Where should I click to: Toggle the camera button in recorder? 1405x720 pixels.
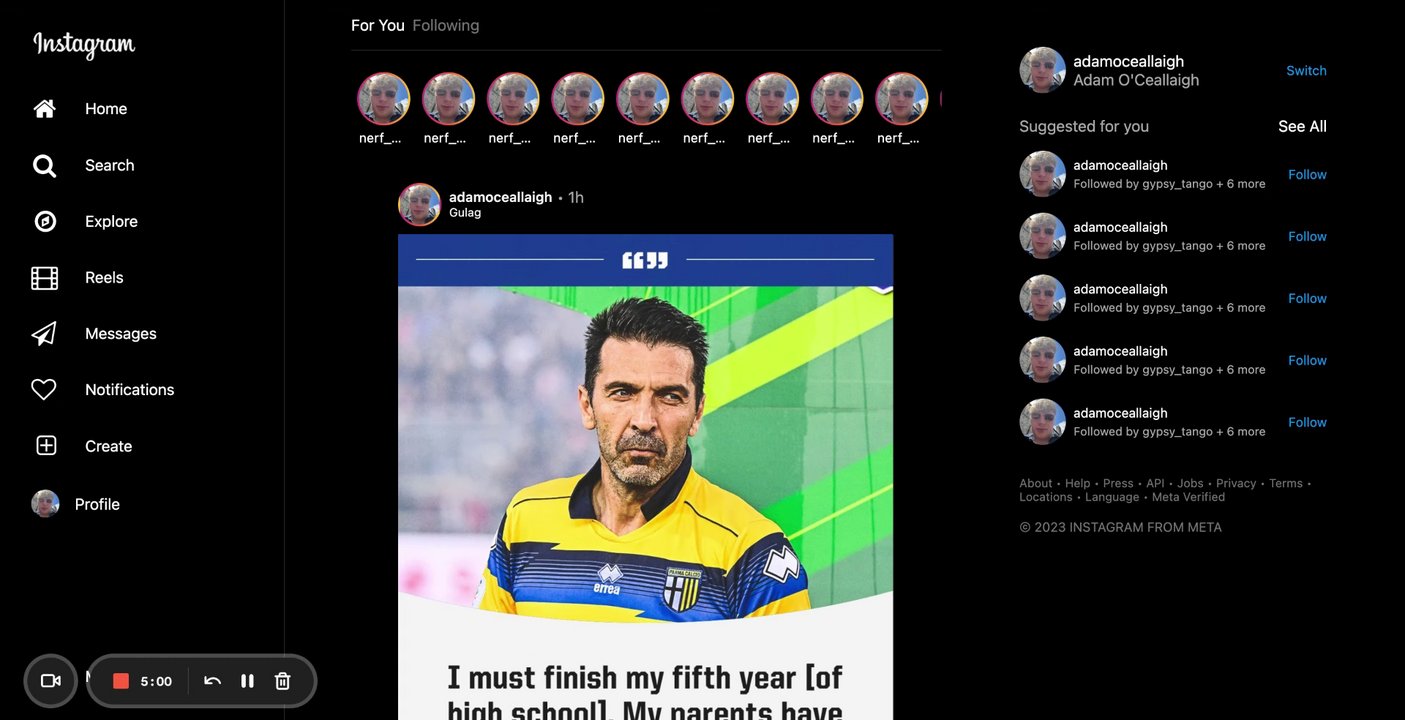pos(51,681)
